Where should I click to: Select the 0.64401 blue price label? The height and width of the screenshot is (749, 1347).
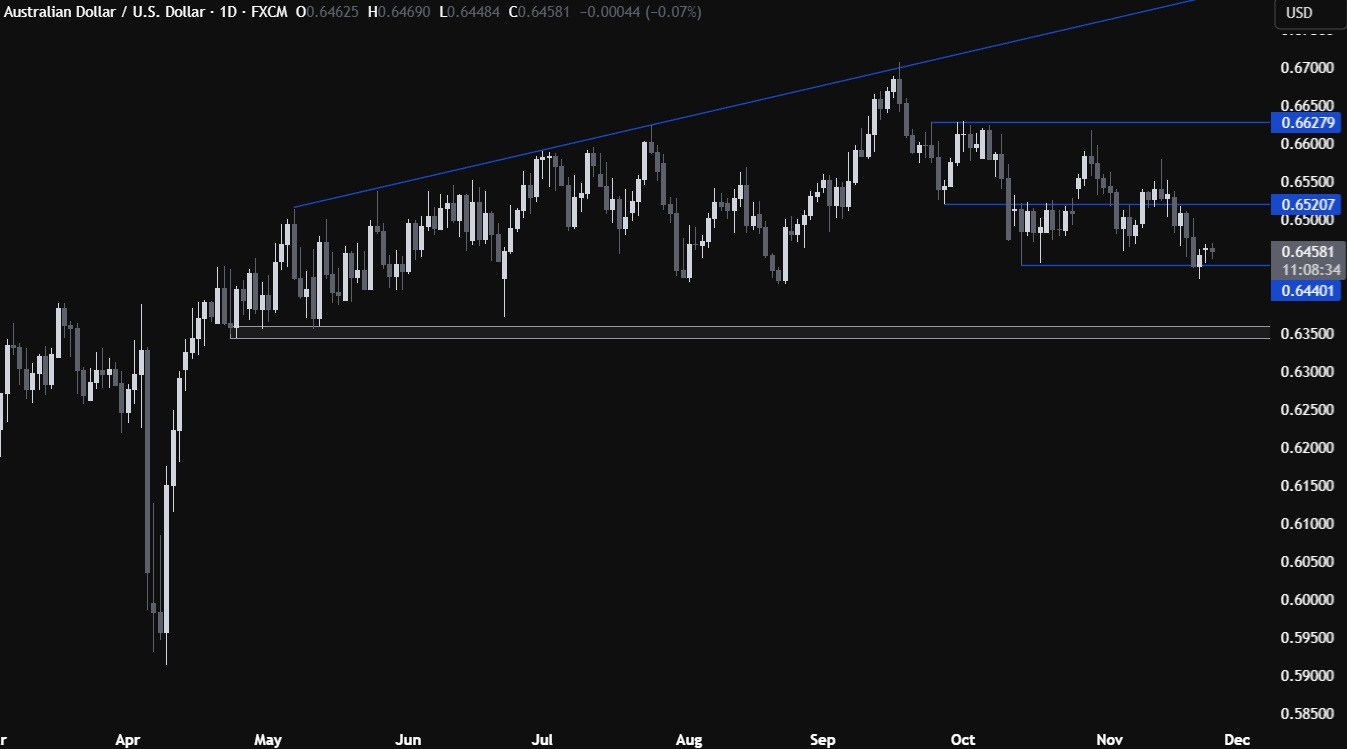click(1307, 291)
